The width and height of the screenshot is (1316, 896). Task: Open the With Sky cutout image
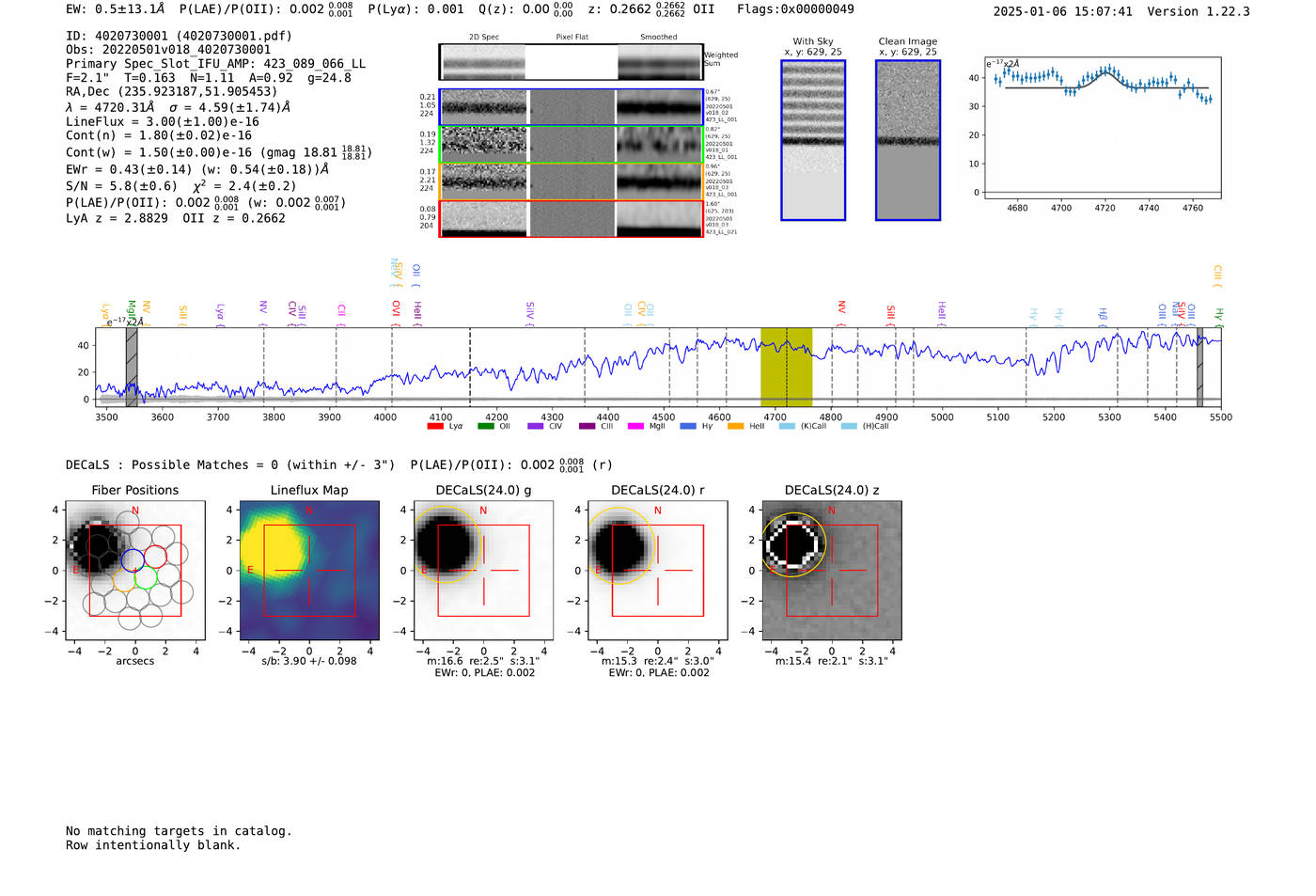(x=813, y=140)
